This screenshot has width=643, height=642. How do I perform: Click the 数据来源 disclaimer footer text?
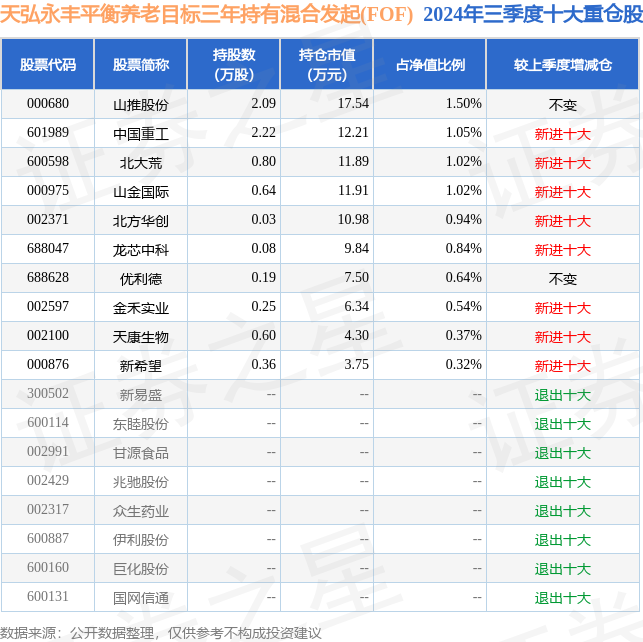click(x=161, y=633)
